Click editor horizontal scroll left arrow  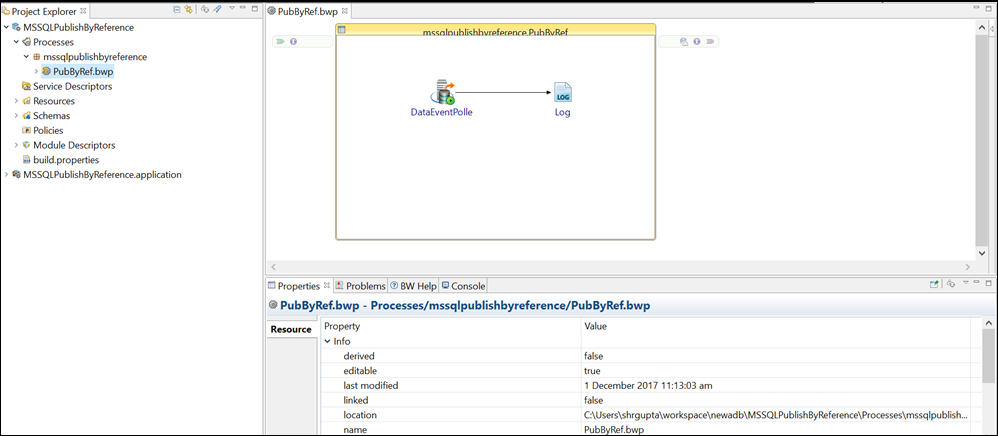click(274, 267)
